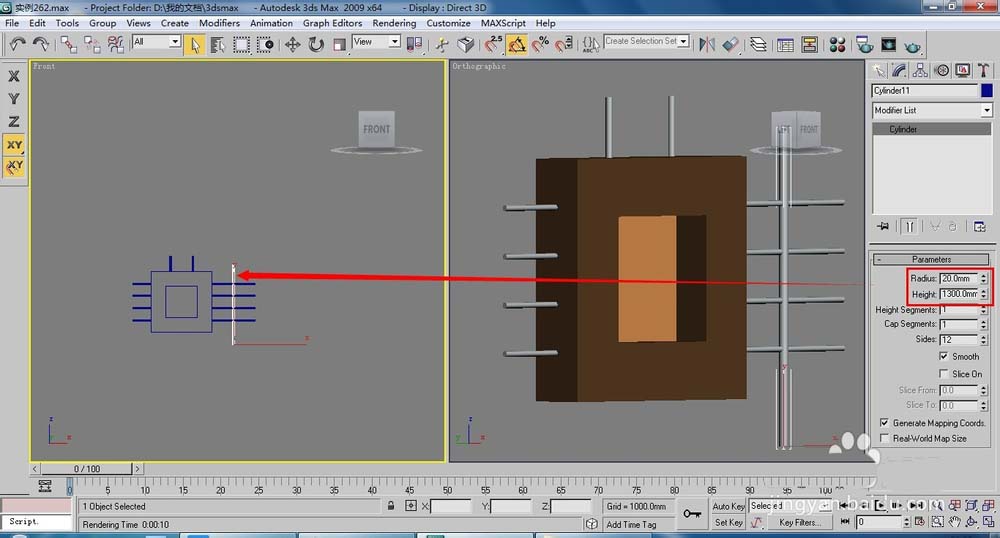The image size is (1000, 538).
Task: Open the Material Editor spheres icon
Action: coord(837,45)
